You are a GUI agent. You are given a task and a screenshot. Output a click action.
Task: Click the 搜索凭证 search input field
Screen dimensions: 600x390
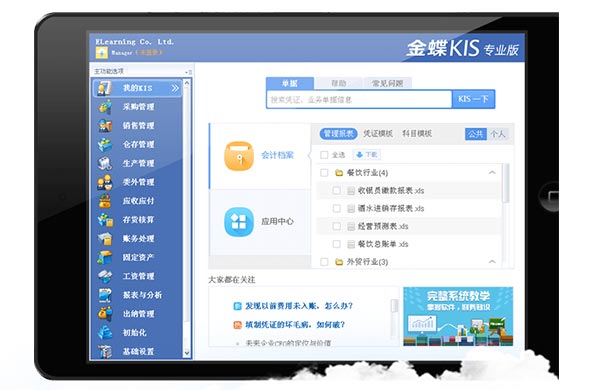pyautogui.click(x=359, y=100)
